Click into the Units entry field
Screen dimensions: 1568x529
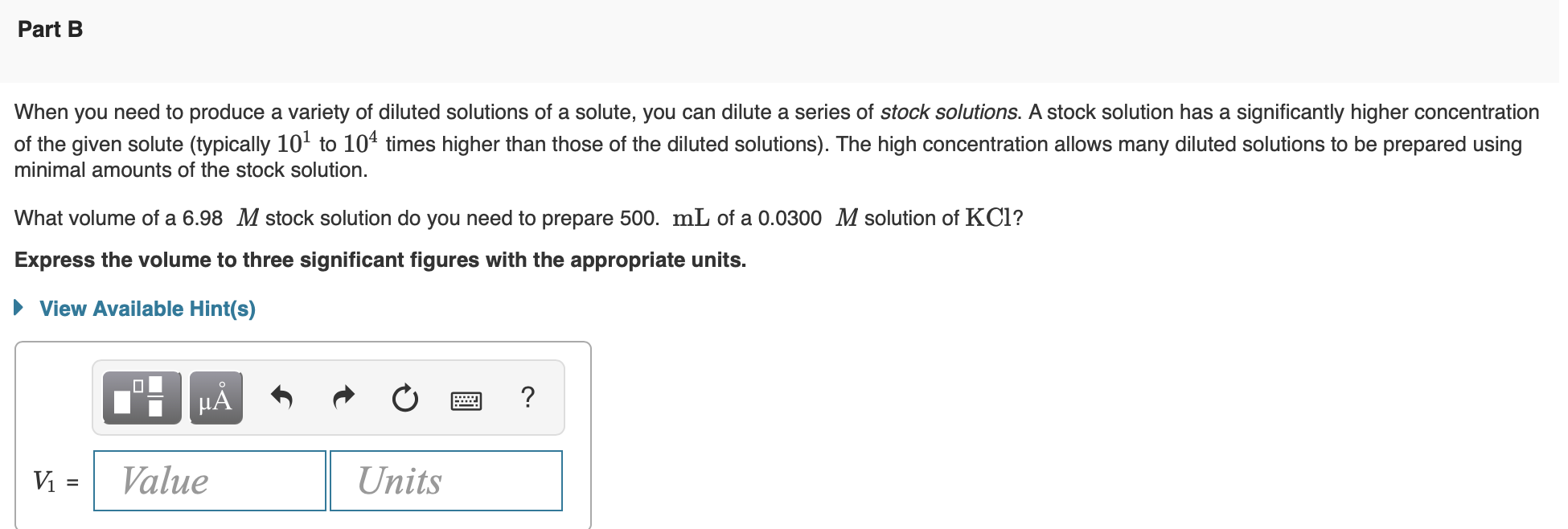tap(445, 480)
